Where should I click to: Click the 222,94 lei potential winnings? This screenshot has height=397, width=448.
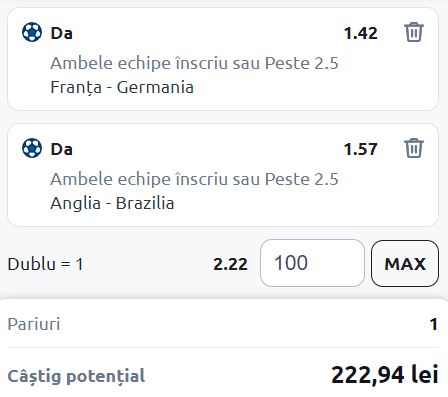tap(385, 375)
